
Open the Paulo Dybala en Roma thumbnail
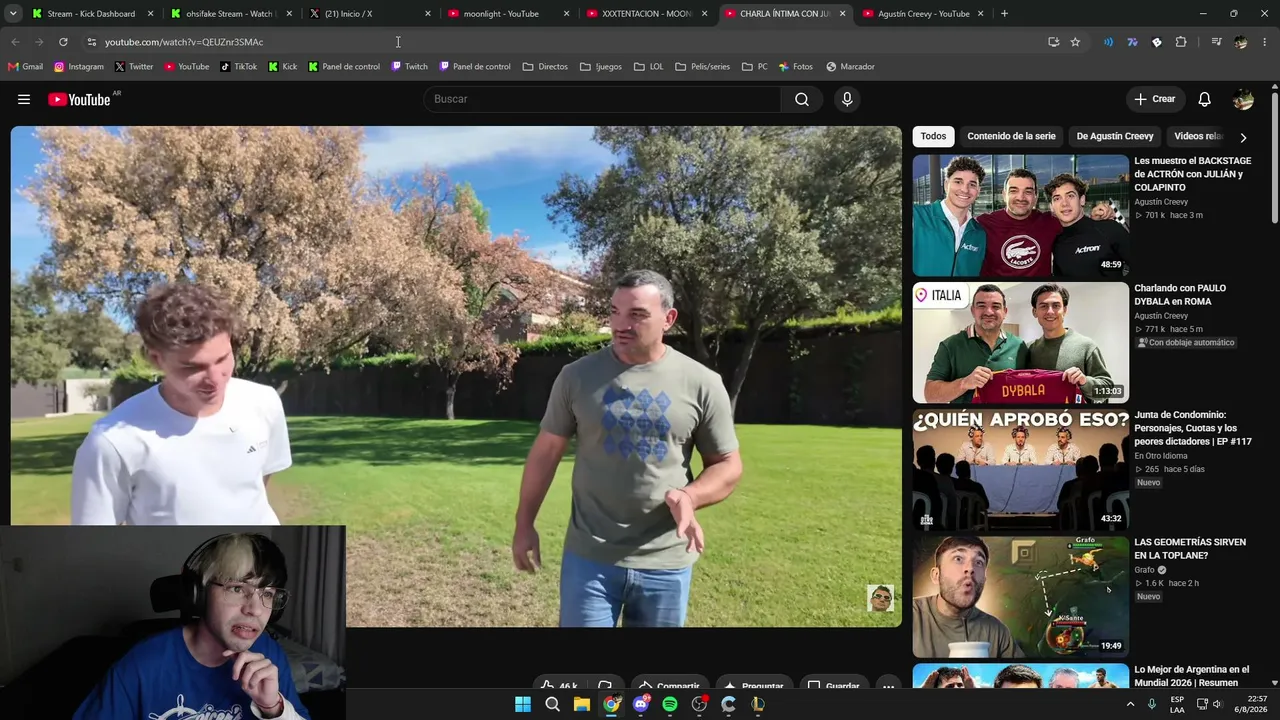(x=1020, y=343)
